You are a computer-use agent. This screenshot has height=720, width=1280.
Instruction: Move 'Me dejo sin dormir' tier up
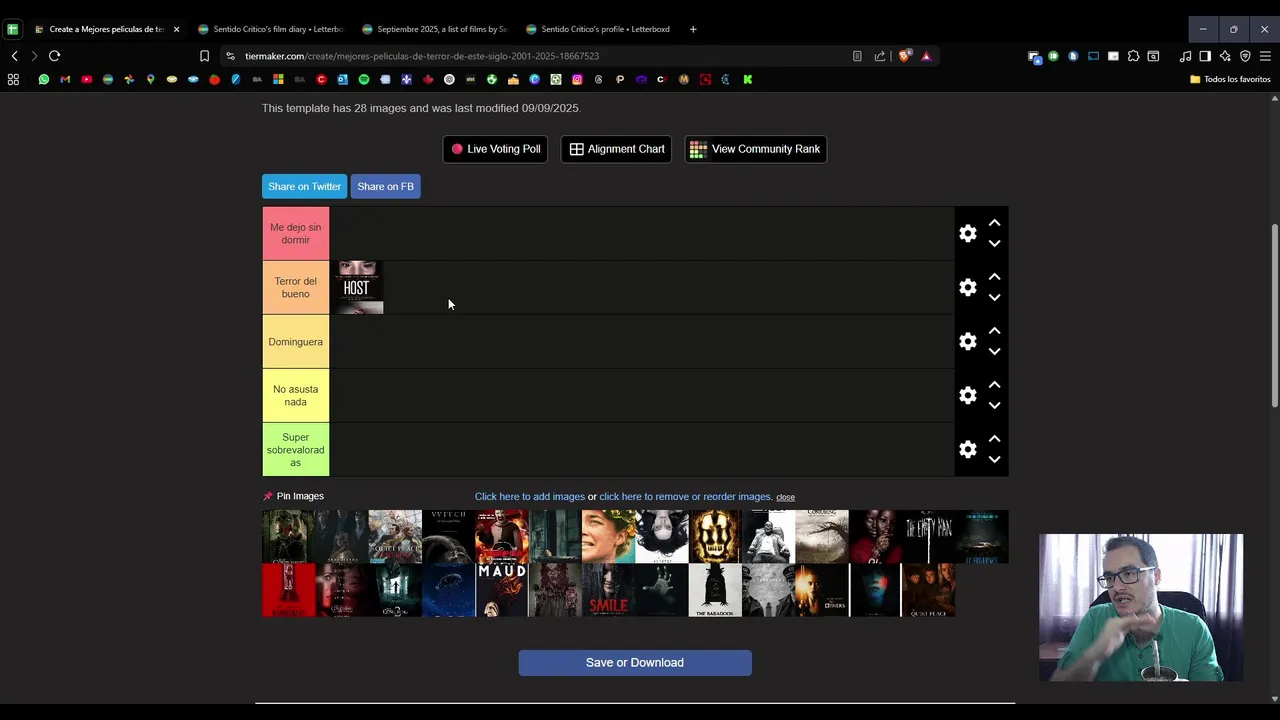pyautogui.click(x=994, y=223)
